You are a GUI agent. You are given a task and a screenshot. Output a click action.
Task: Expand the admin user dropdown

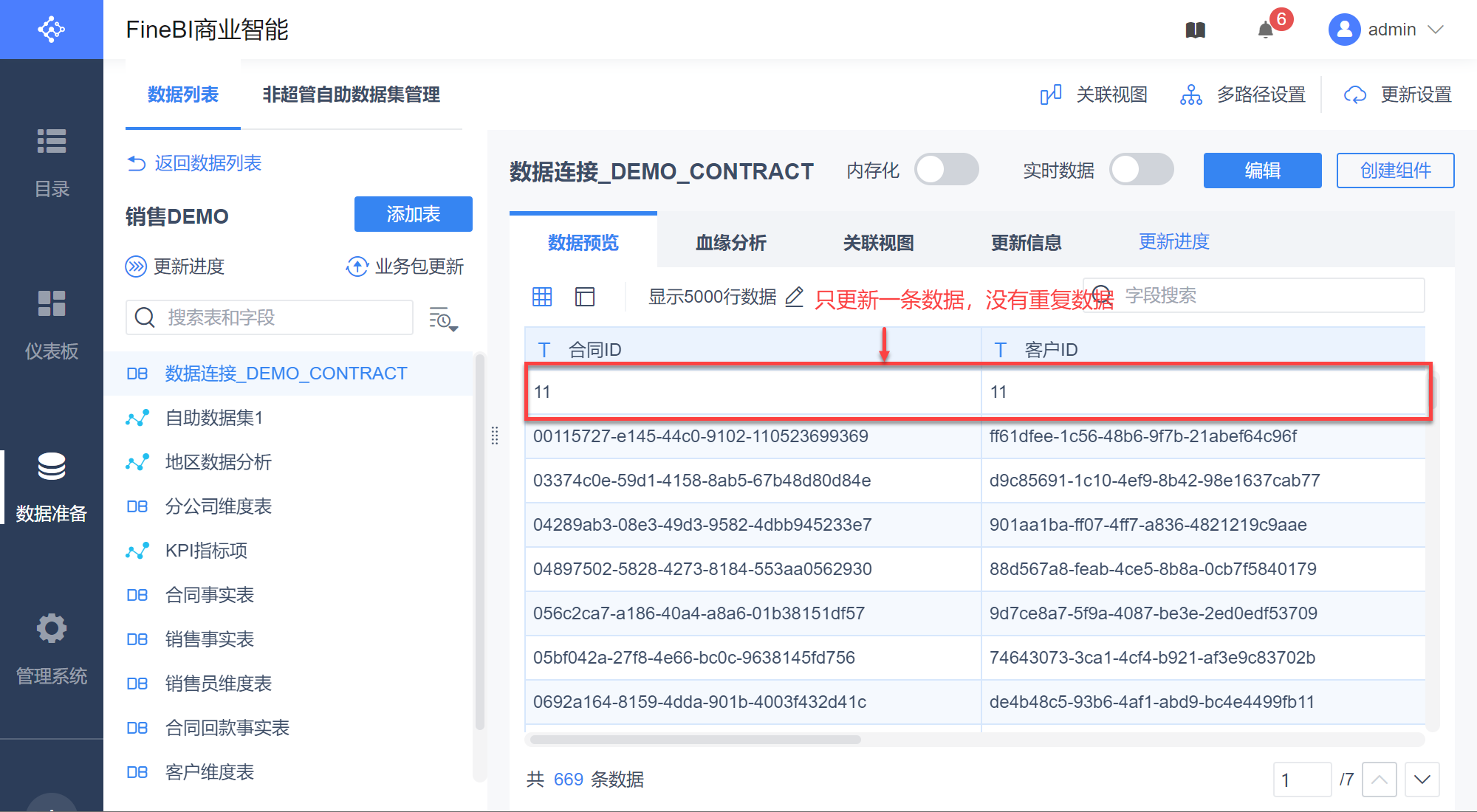(1435, 30)
